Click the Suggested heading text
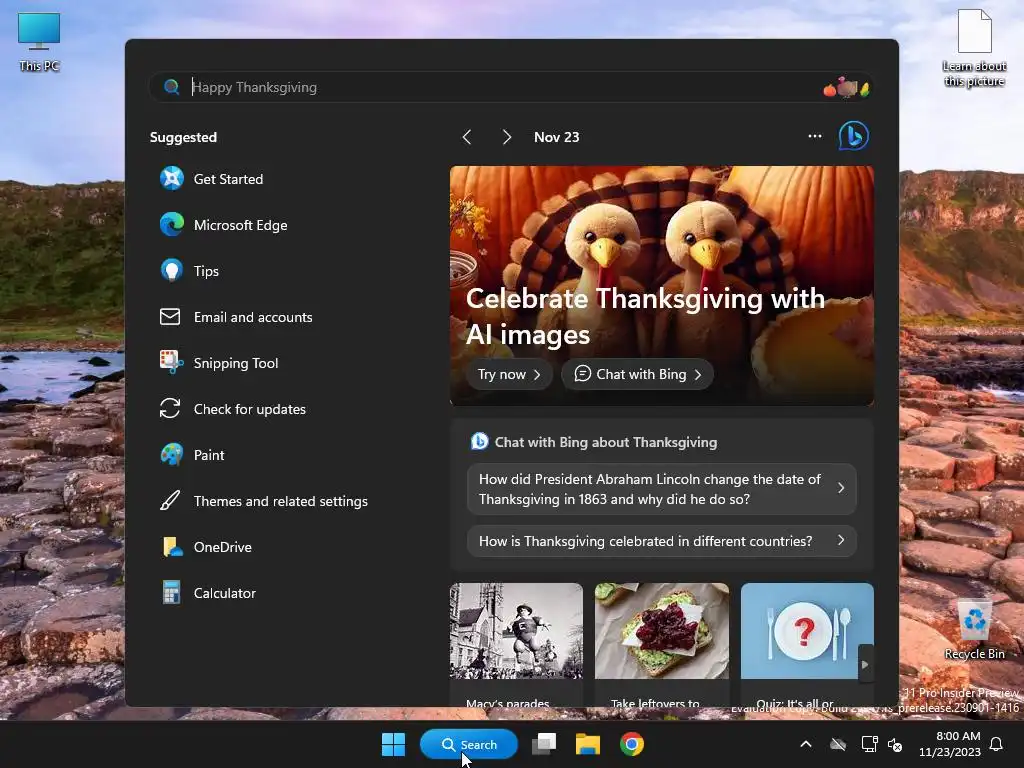Image resolution: width=1024 pixels, height=768 pixels. (x=183, y=137)
